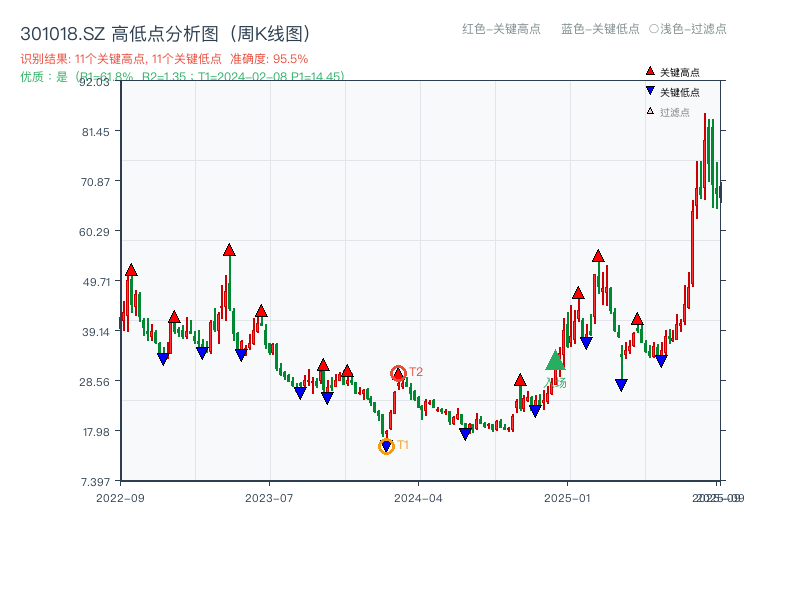Click the green 入场 entry triangle
Viewport: 800px width, 600px height.
[x=555, y=360]
